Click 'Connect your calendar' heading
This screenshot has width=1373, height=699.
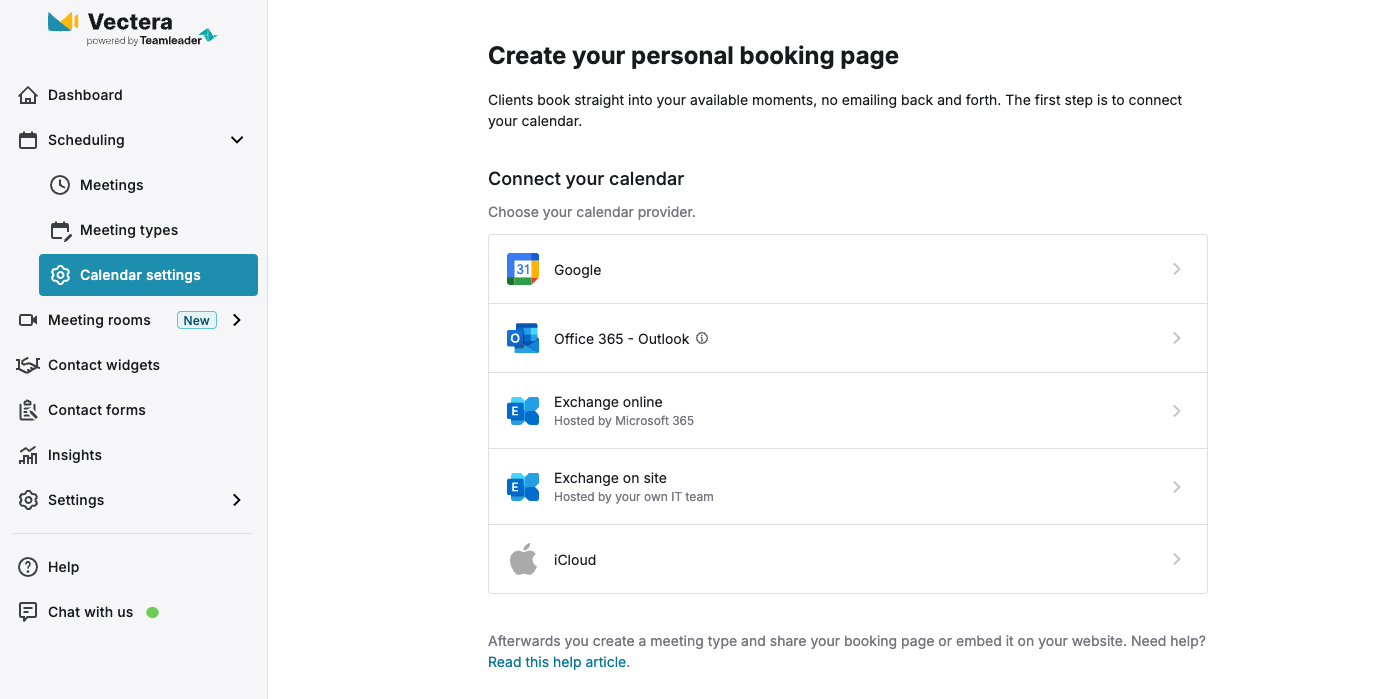point(586,179)
